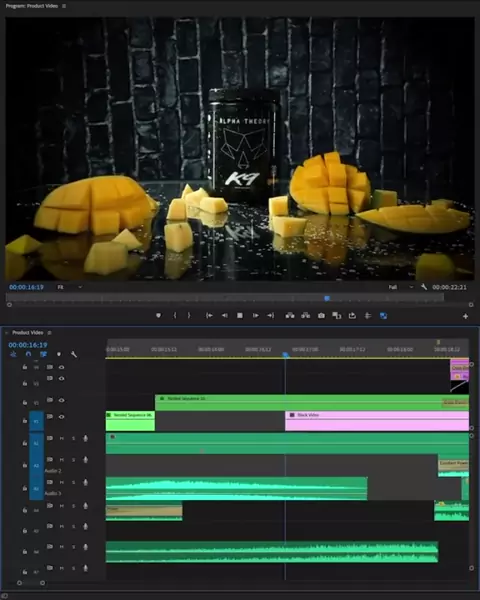Click the Go to In point button

(x=209, y=316)
